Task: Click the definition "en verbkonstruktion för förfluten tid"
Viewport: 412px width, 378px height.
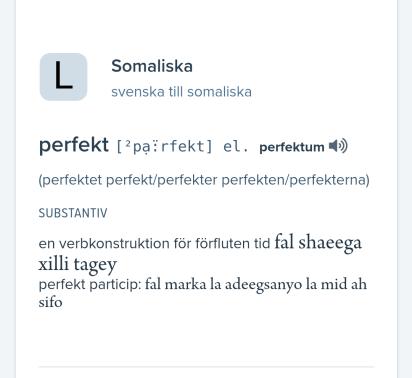Action: point(154,243)
